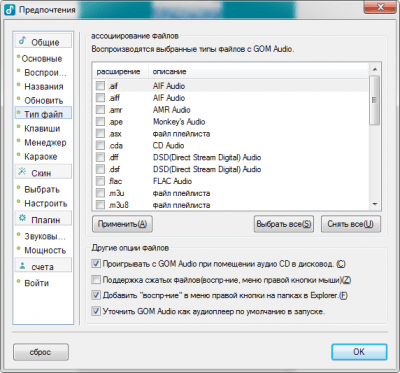This screenshot has width=400, height=373.
Task: Uncheck GOM Audio default player at startup
Action: tap(96, 311)
